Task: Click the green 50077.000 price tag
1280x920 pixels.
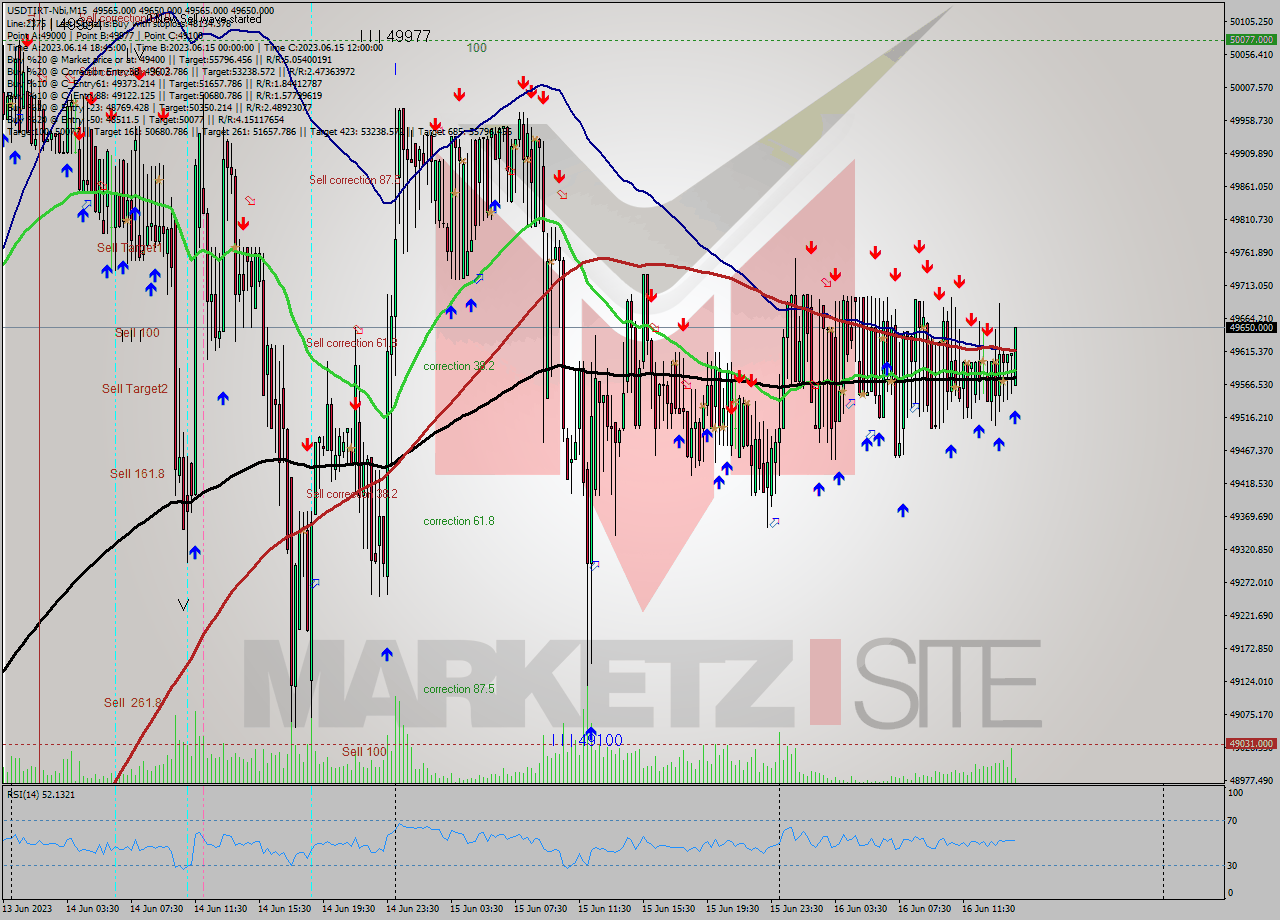Action: coord(1251,40)
